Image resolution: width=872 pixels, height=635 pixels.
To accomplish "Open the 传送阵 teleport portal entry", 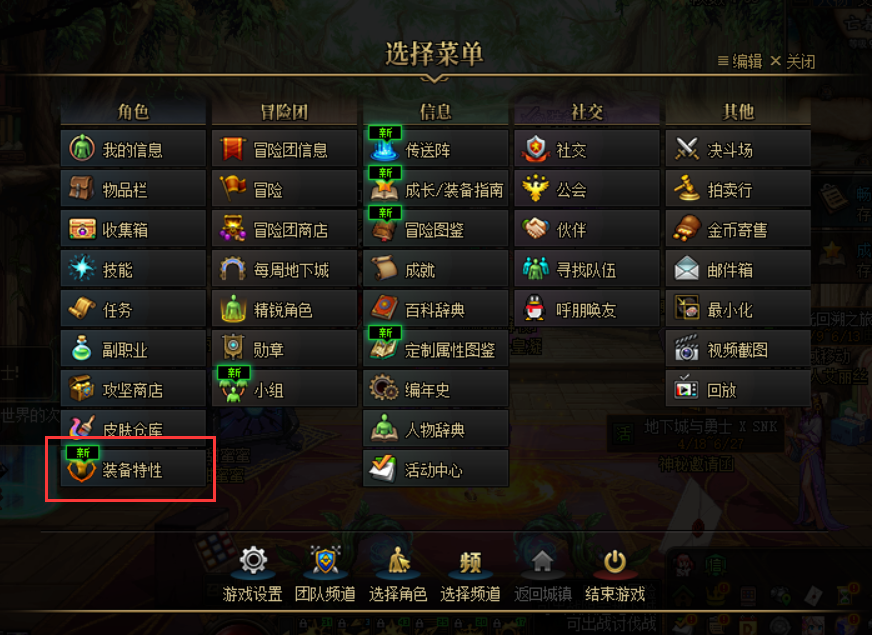I will pyautogui.click(x=435, y=150).
